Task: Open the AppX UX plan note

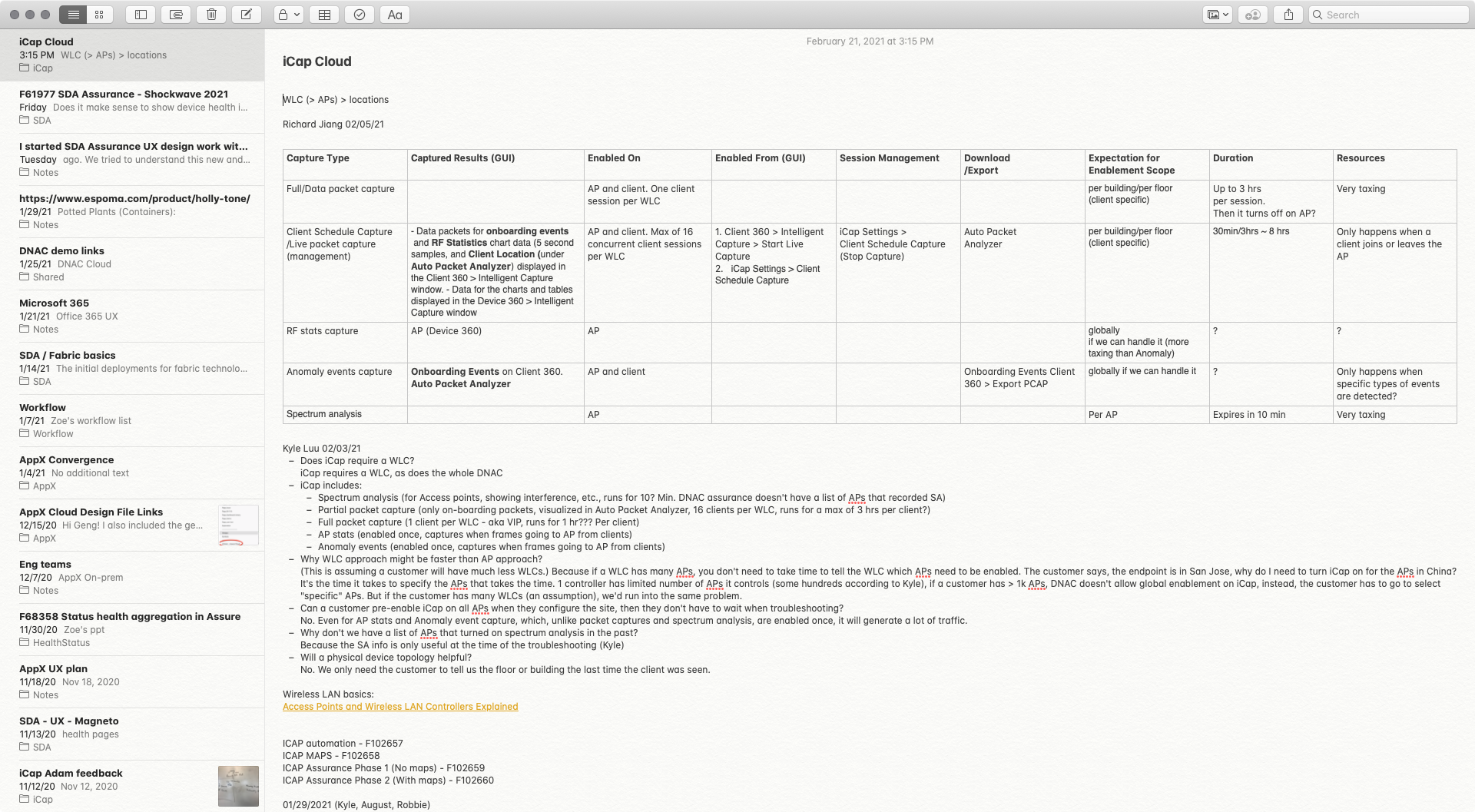Action: 132,682
